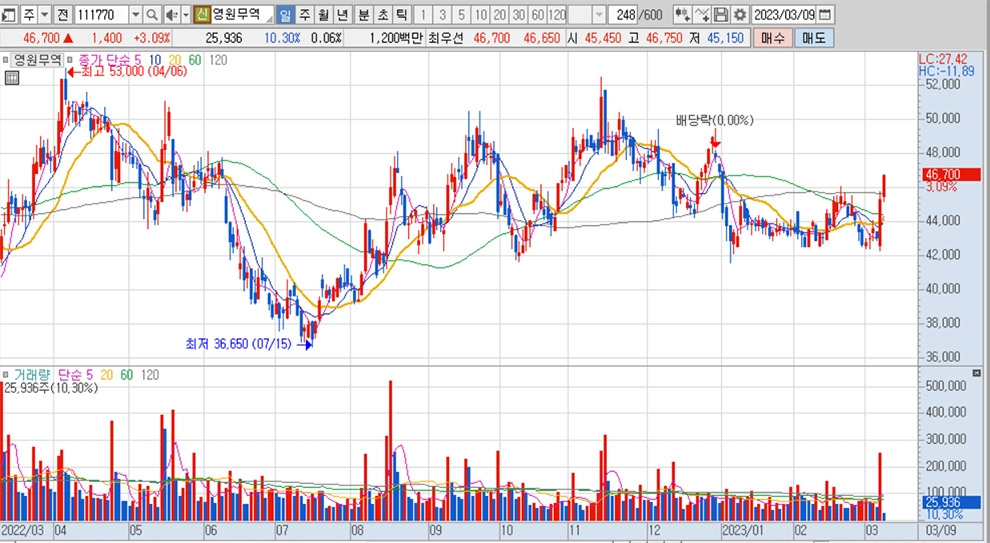Select the 년 (yearly) period tab
This screenshot has width=990, height=543.
click(342, 15)
